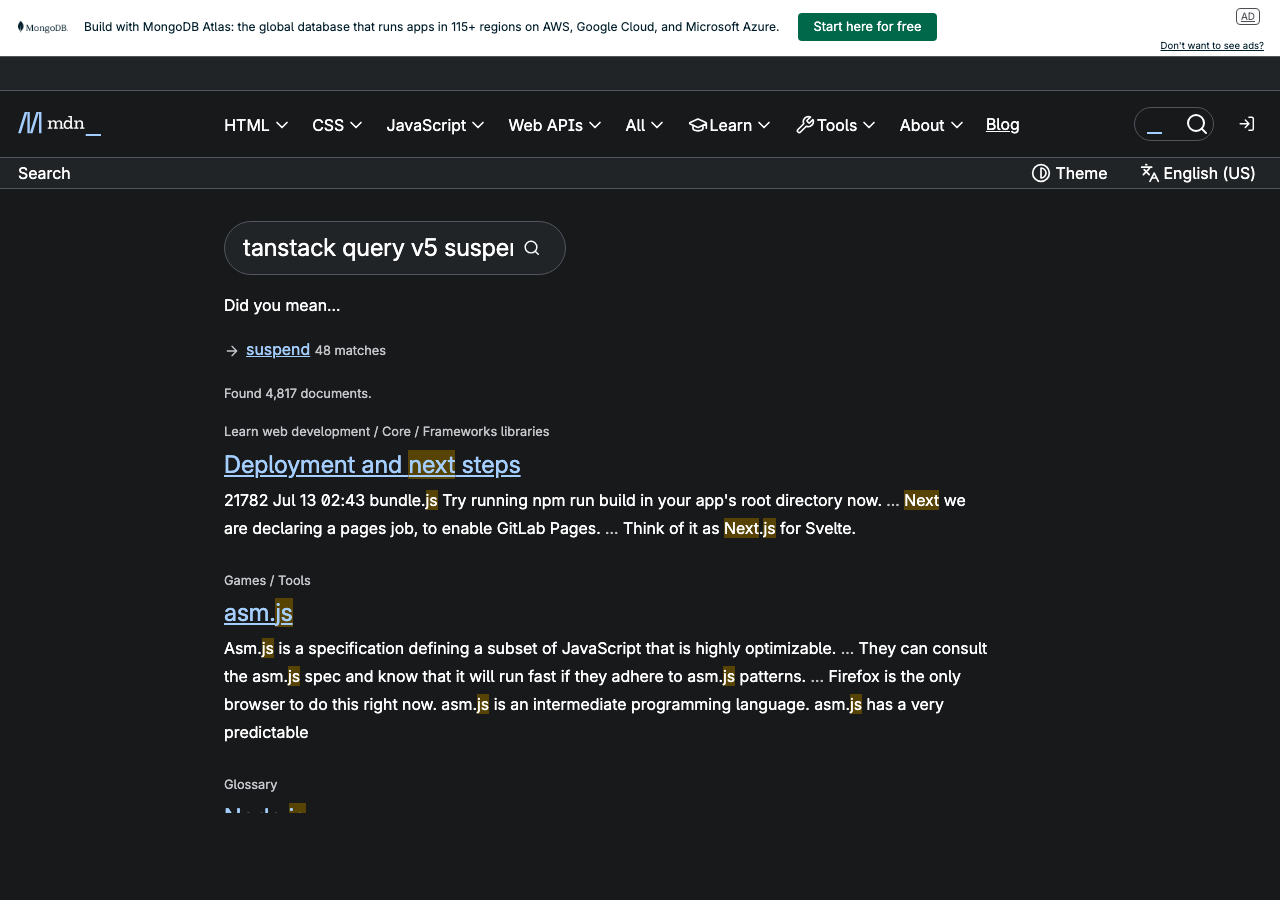This screenshot has height=900, width=1280.
Task: Click the theme switcher icon
Action: tap(1040, 173)
